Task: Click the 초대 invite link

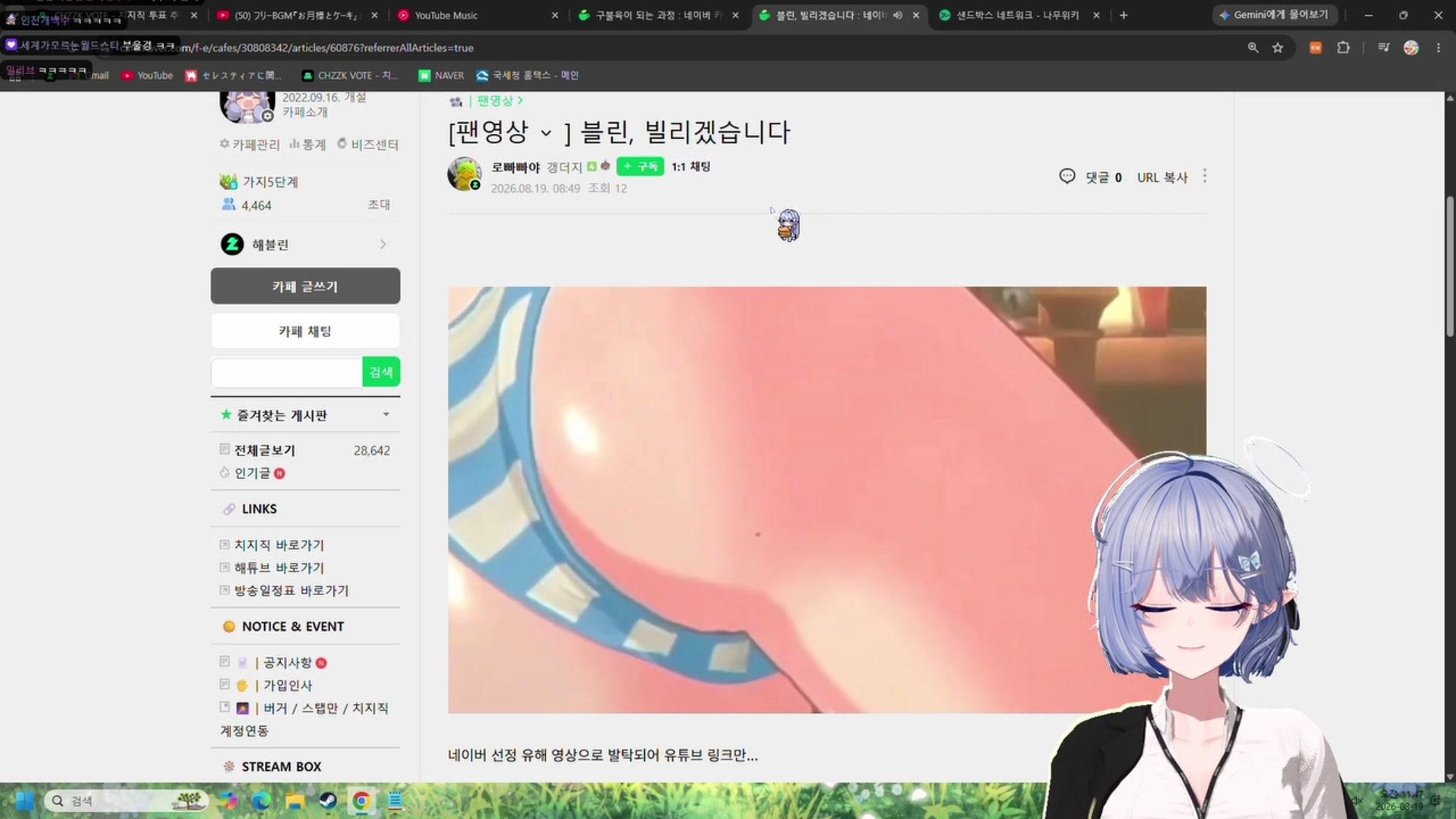Action: point(379,205)
